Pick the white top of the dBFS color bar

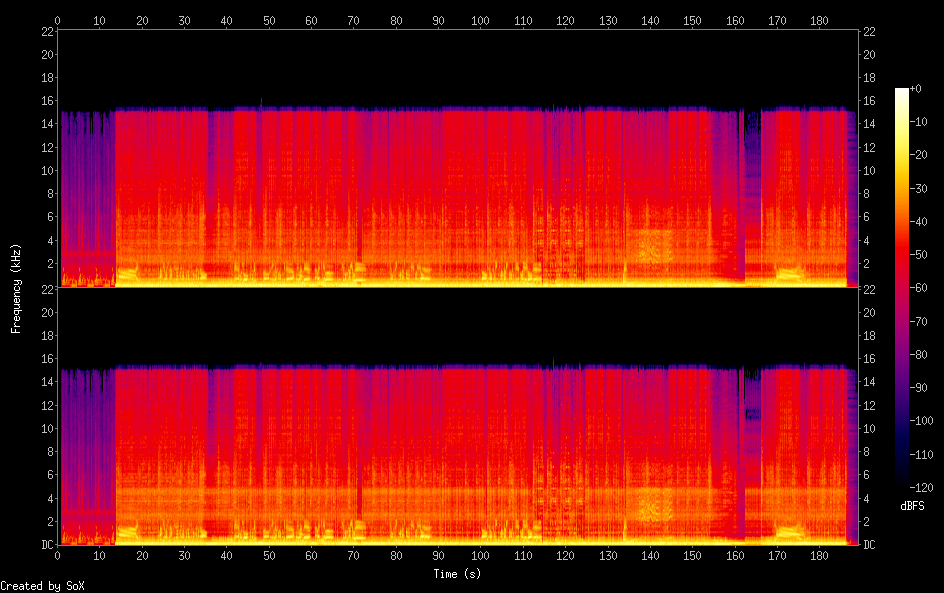pyautogui.click(x=902, y=92)
